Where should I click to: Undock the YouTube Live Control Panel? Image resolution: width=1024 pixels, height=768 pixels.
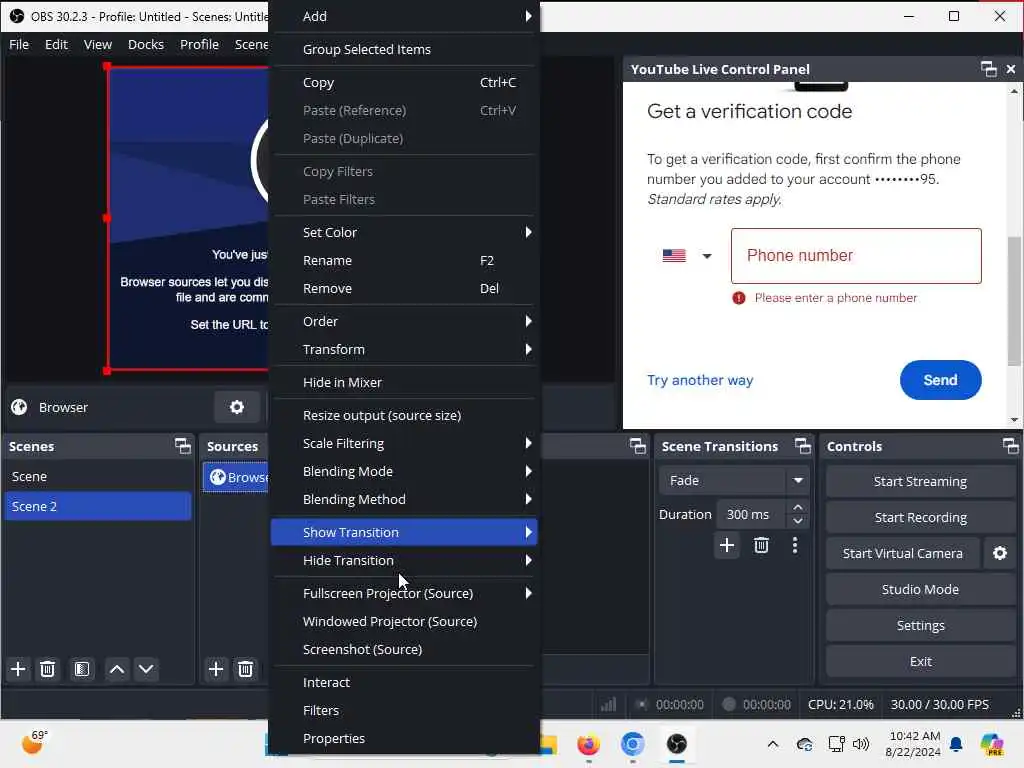point(989,69)
